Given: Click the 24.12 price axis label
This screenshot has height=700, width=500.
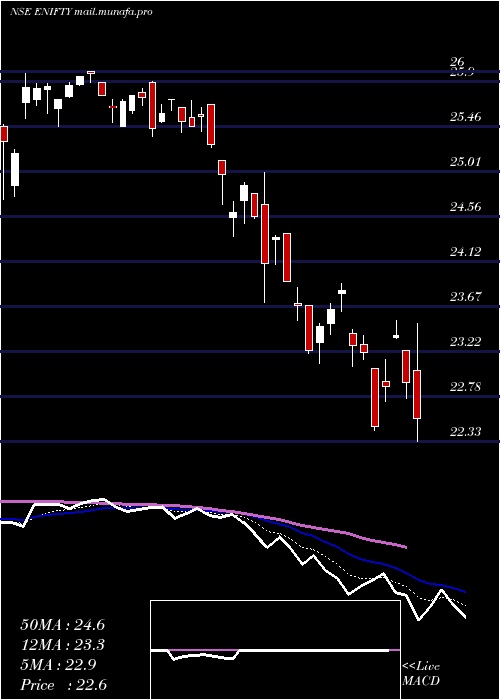Looking at the screenshot, I should tap(465, 252).
